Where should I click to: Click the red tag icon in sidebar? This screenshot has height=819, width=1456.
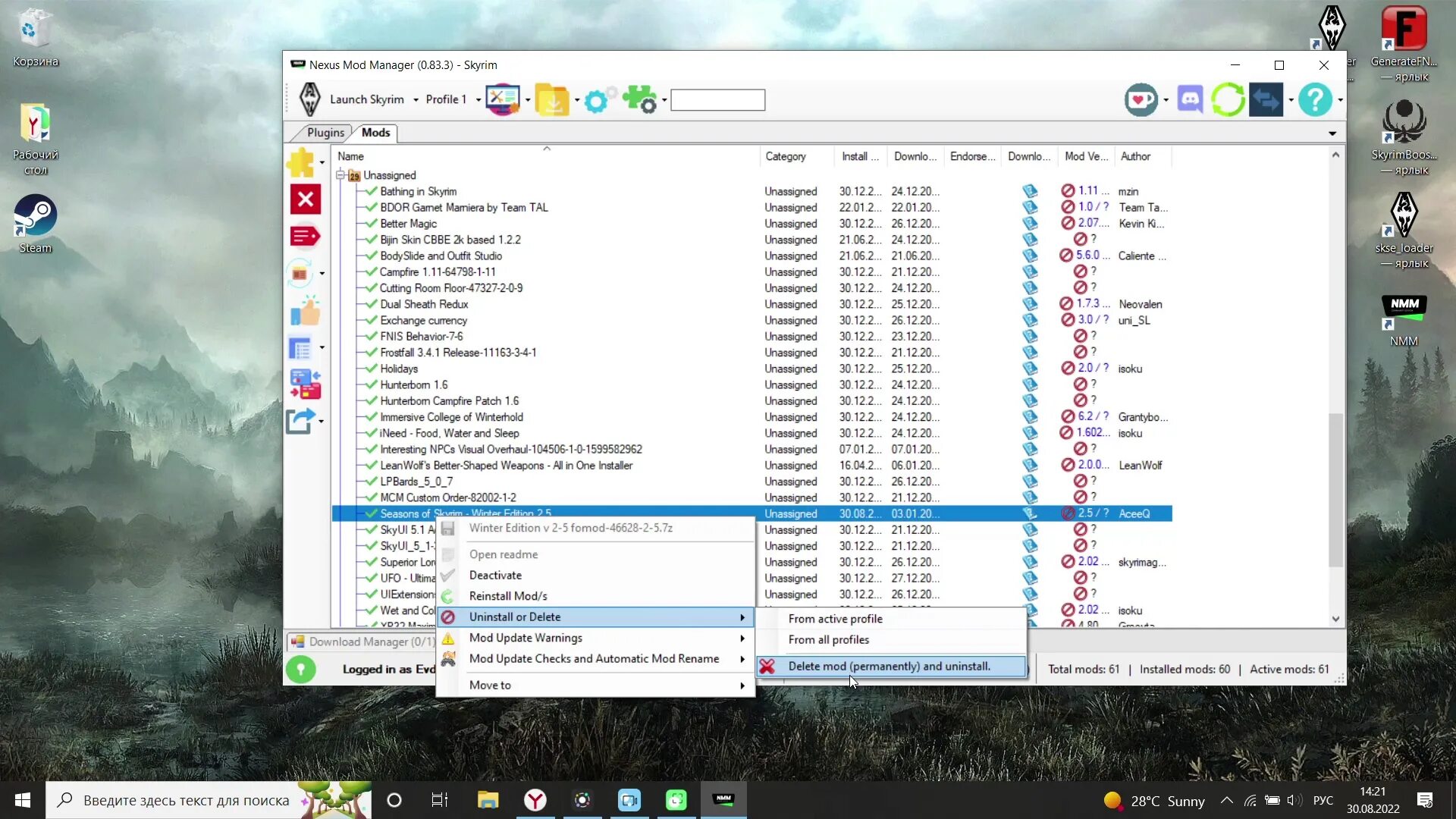point(305,237)
